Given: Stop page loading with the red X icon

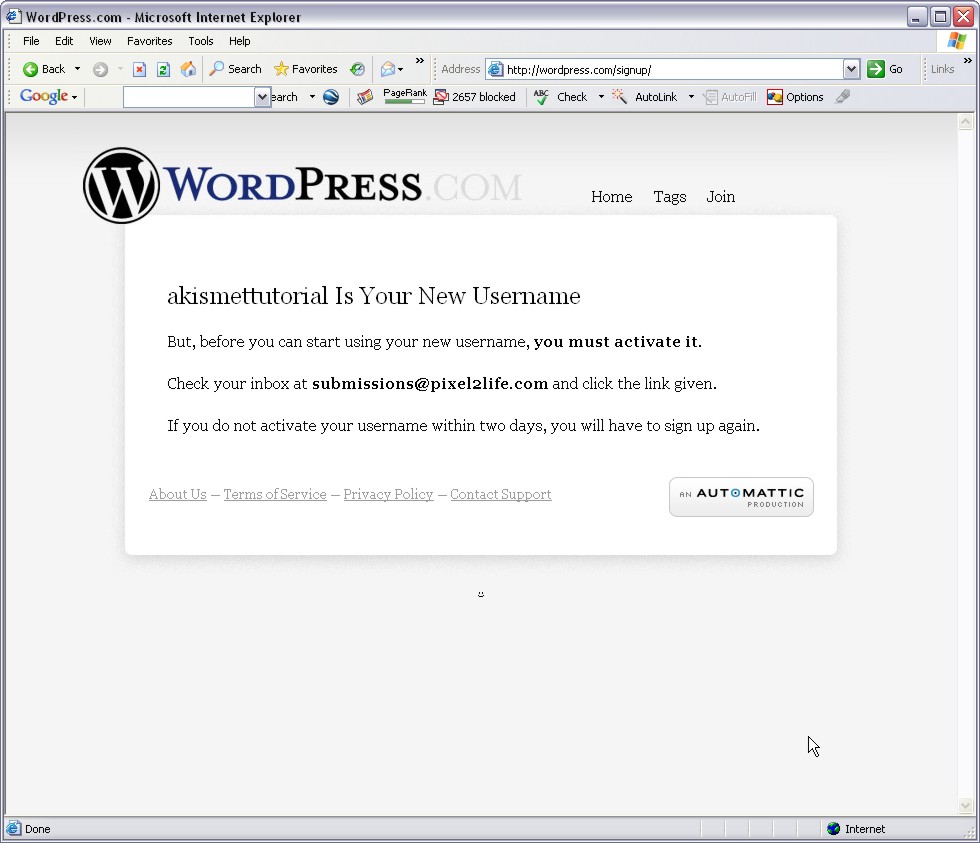Looking at the screenshot, I should click(x=139, y=69).
